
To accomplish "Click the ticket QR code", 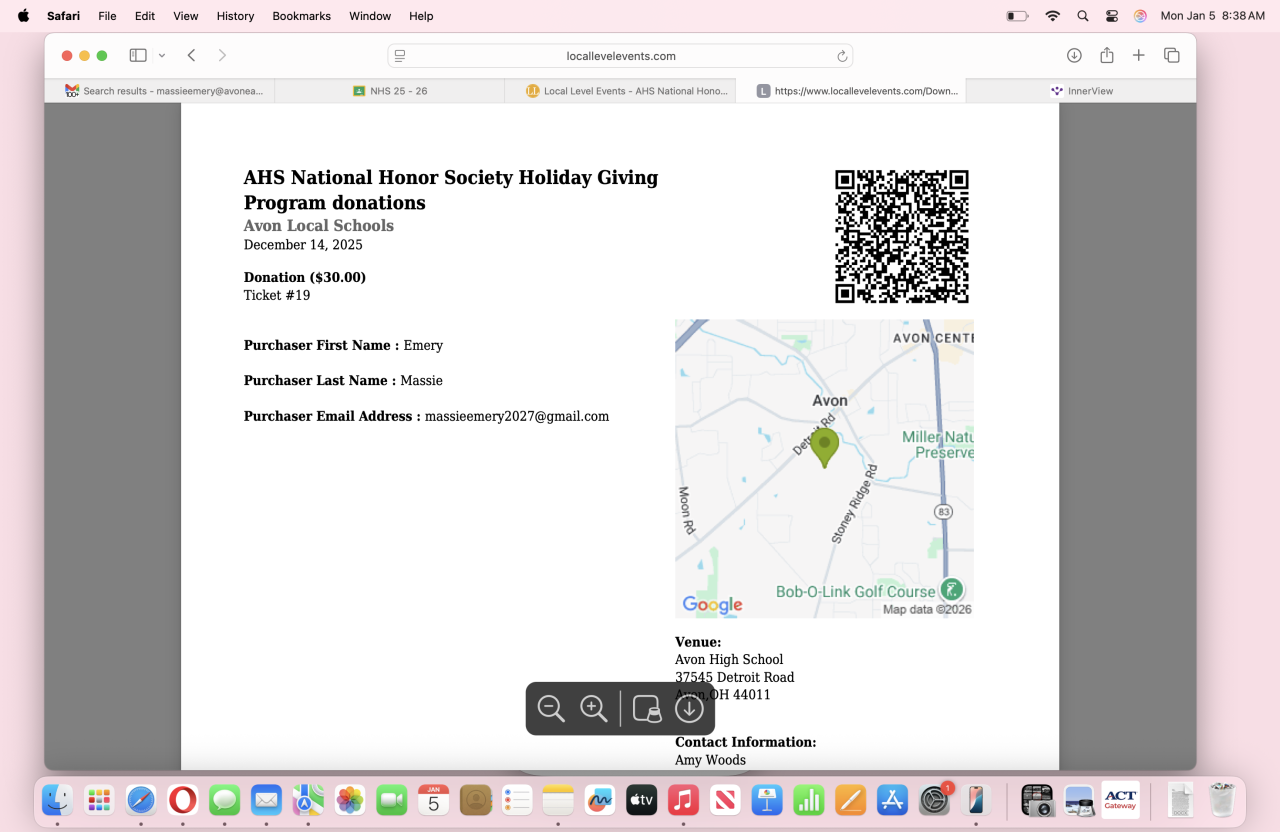I will tap(902, 236).
